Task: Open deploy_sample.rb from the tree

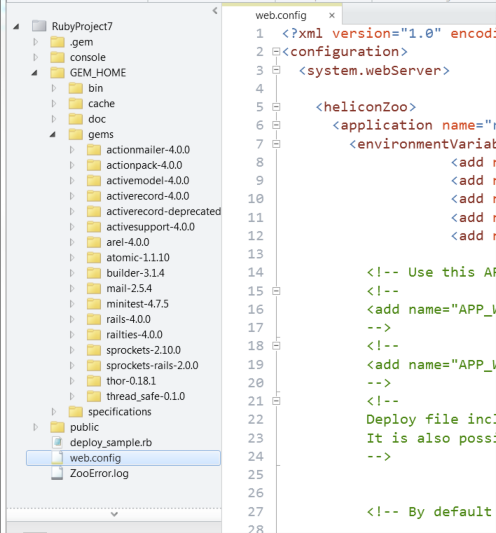Action: pyautogui.click(x=111, y=443)
